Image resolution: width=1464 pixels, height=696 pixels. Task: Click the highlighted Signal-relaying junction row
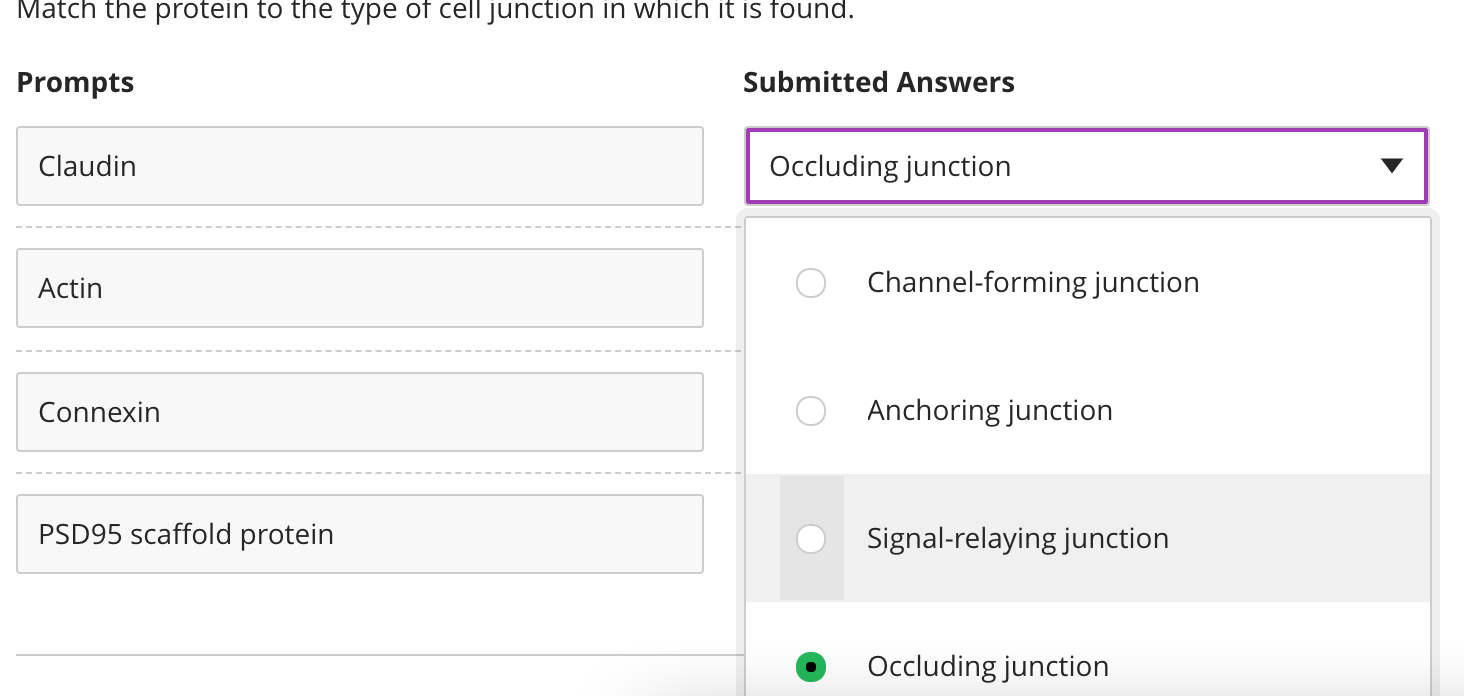point(1017,538)
